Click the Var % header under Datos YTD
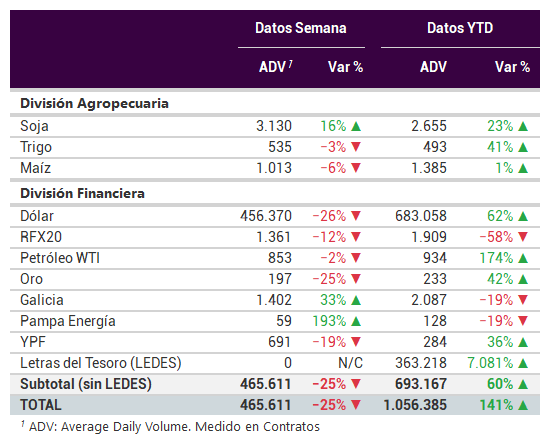The image size is (550, 446). 512,67
